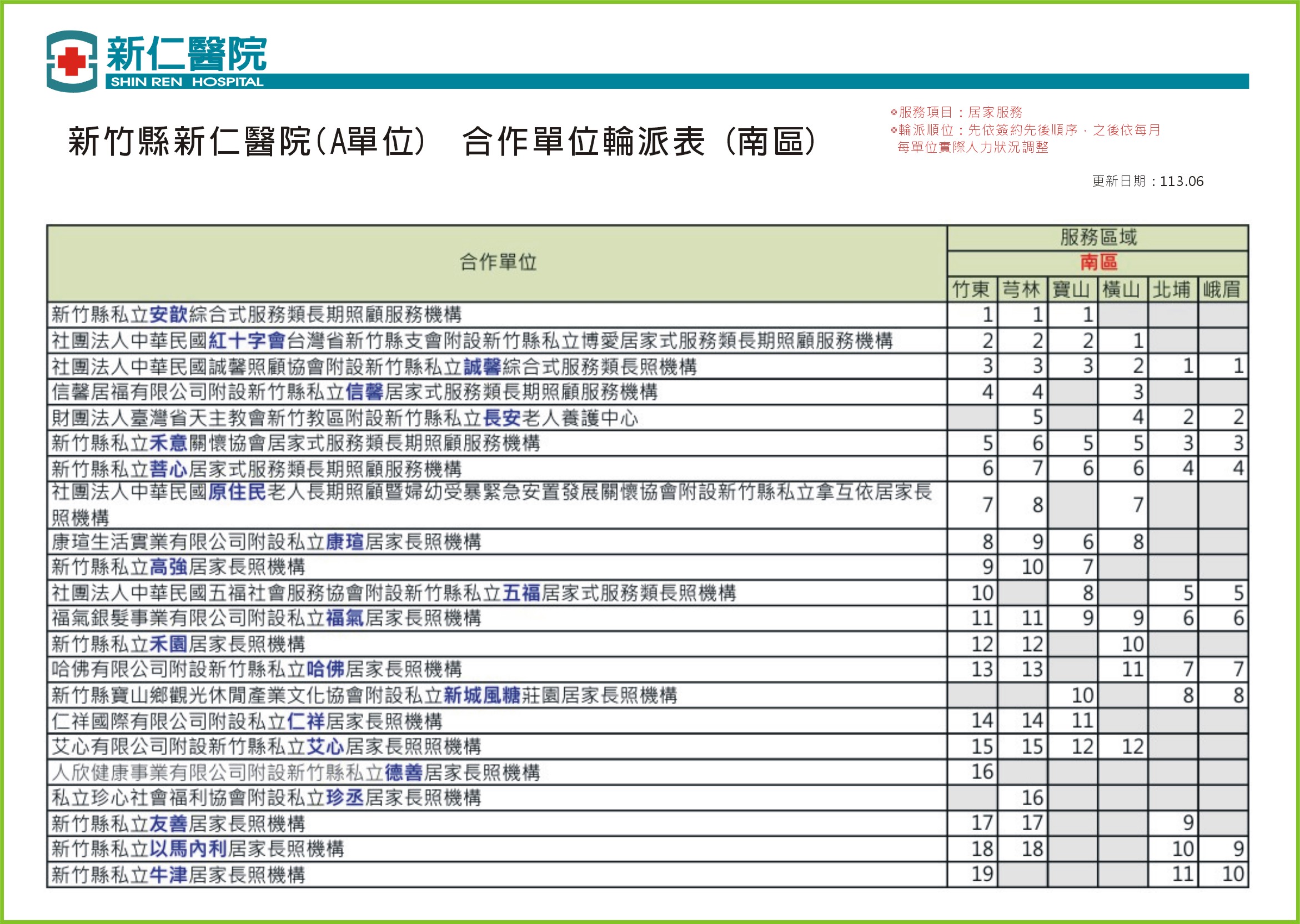This screenshot has height=924, width=1300.
Task: Click 寶山 value 10 in 新城風糖 row
Action: click(1083, 695)
